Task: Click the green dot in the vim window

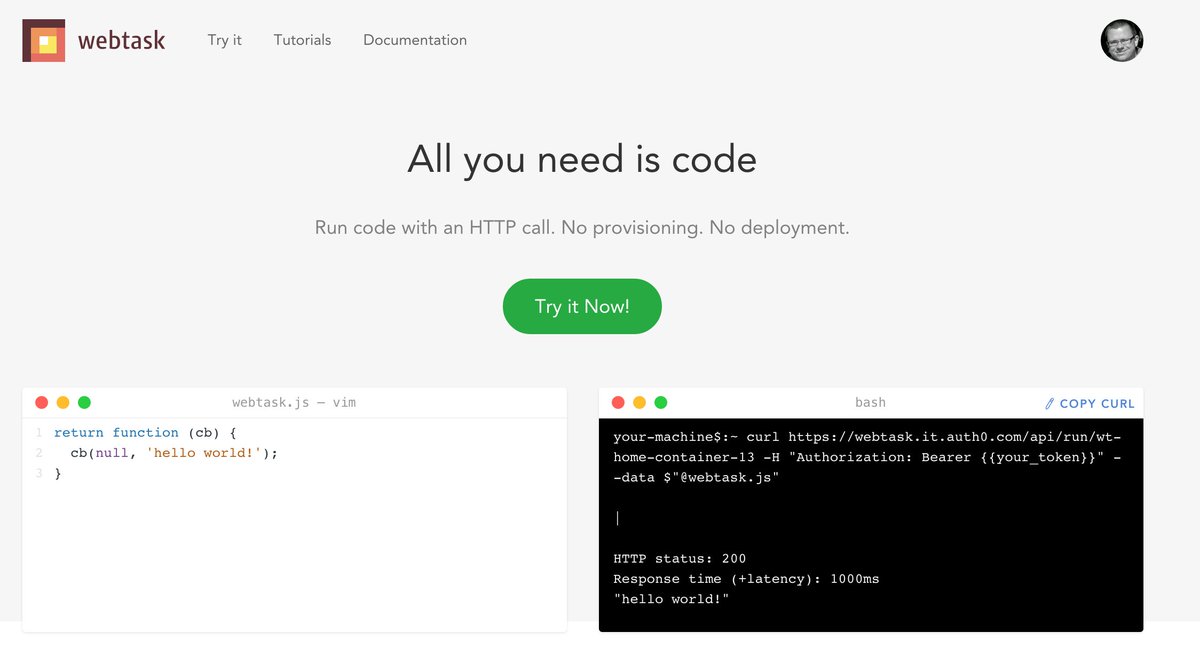Action: point(84,402)
